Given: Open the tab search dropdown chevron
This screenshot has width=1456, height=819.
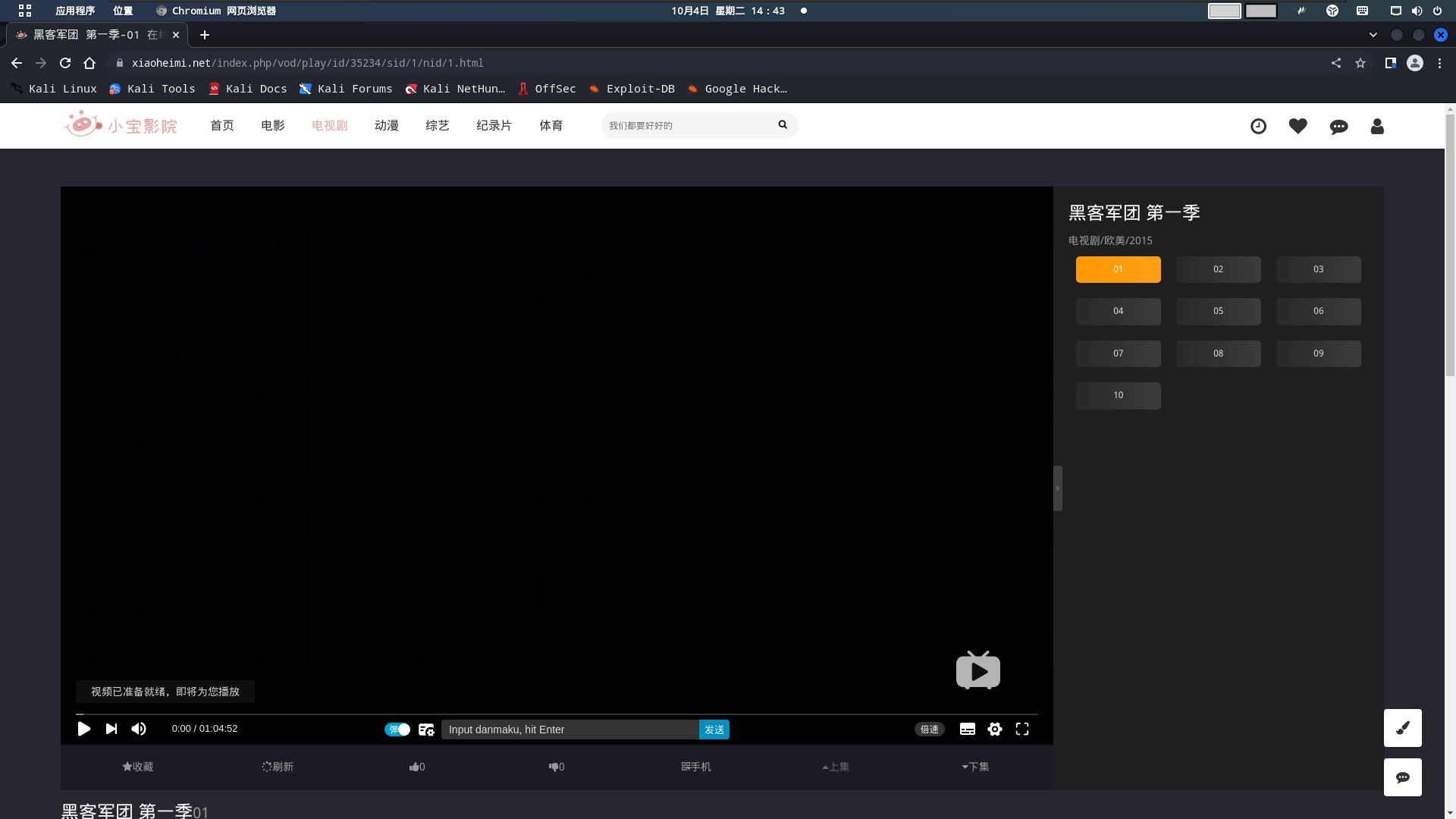Looking at the screenshot, I should point(1373,35).
